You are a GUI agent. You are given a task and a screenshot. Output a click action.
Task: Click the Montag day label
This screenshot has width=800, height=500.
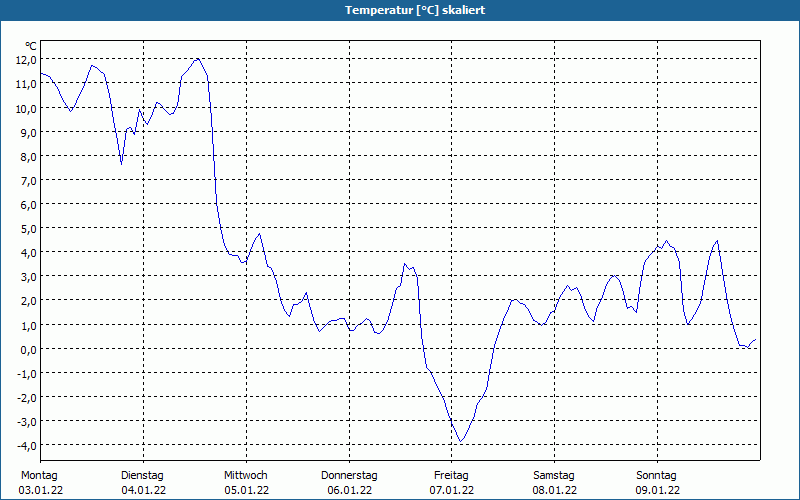coord(39,476)
